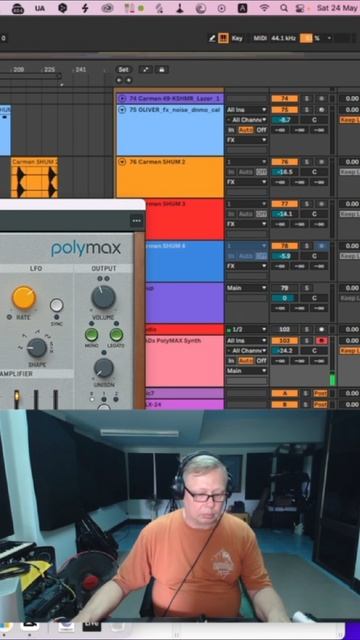360x640 pixels.
Task: Select the Carmen SHUM 2 clip in arrangement
Action: (x=34, y=178)
